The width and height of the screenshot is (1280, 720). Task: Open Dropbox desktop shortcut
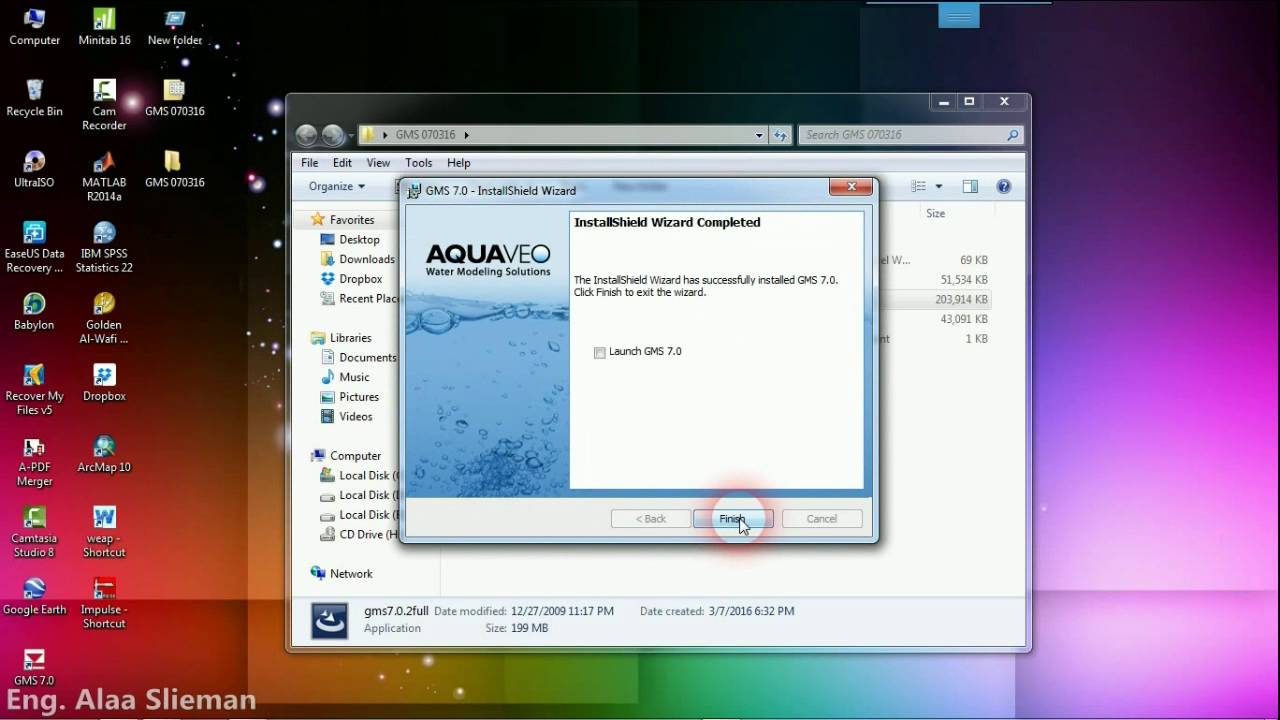104,381
